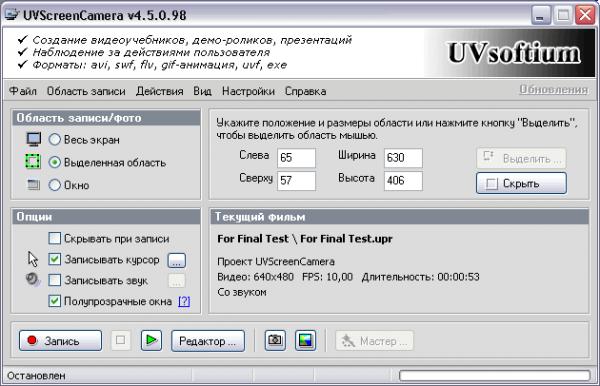
Task: Minimize the UVScreenCamera window
Action: click(x=540, y=15)
